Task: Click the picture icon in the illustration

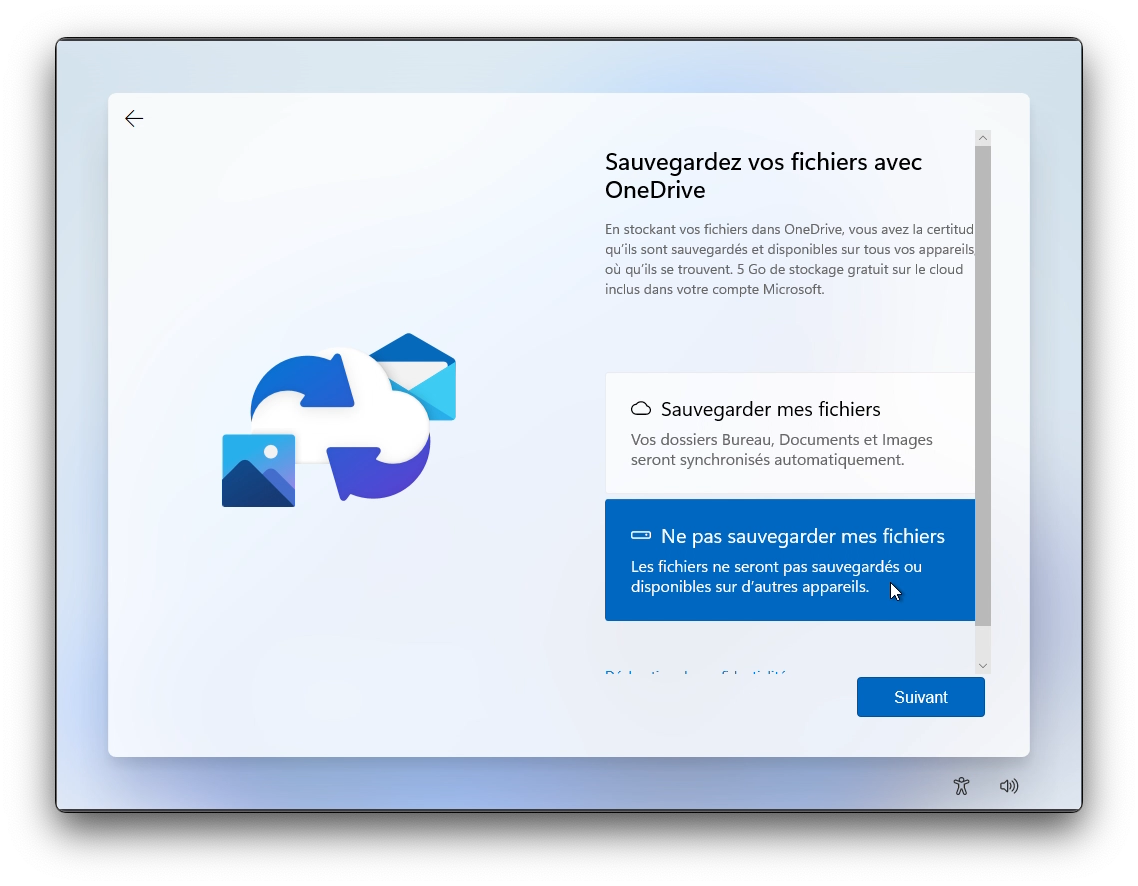Action: click(258, 470)
